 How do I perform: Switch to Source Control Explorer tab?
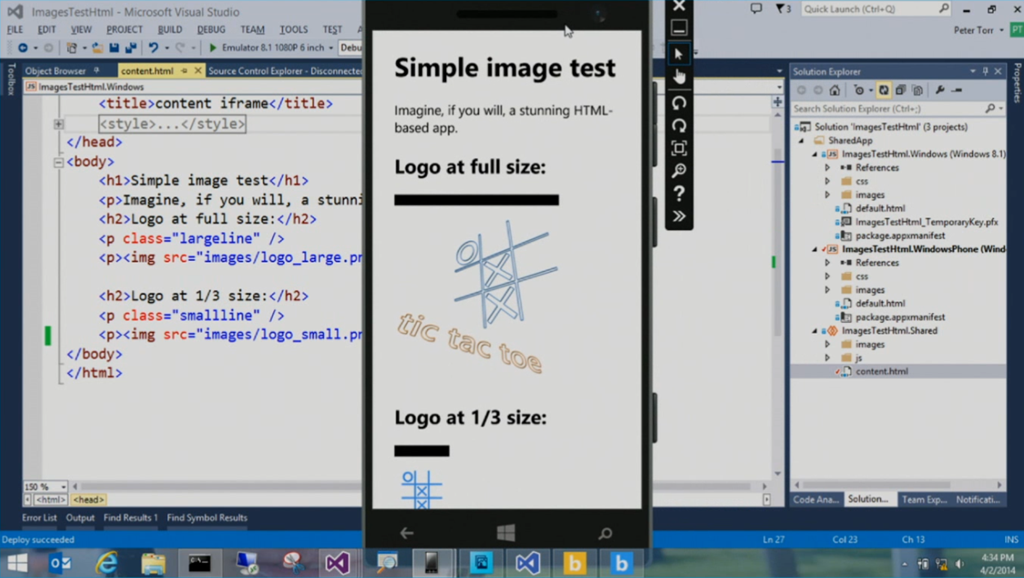(285, 71)
